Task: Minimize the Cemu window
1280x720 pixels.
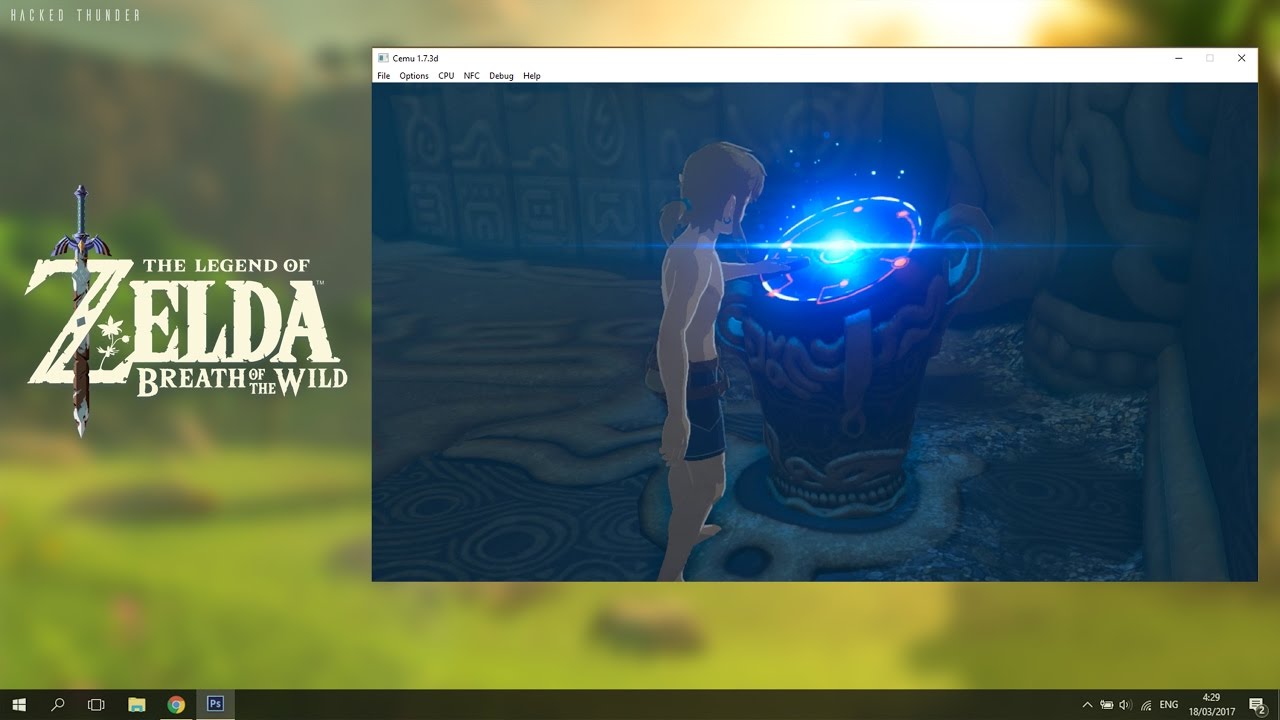Action: [1177, 58]
